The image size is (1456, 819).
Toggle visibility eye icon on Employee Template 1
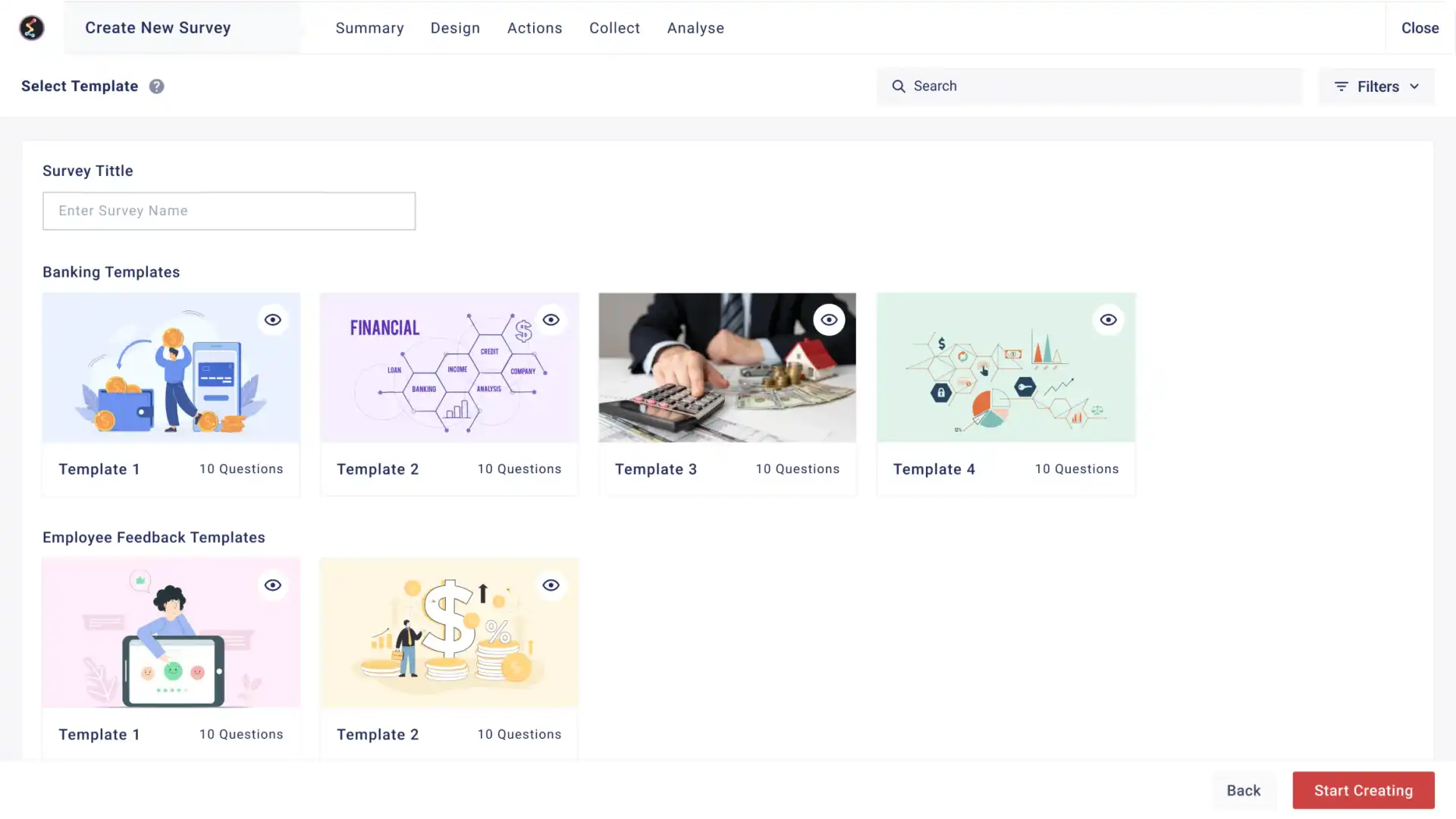point(272,585)
